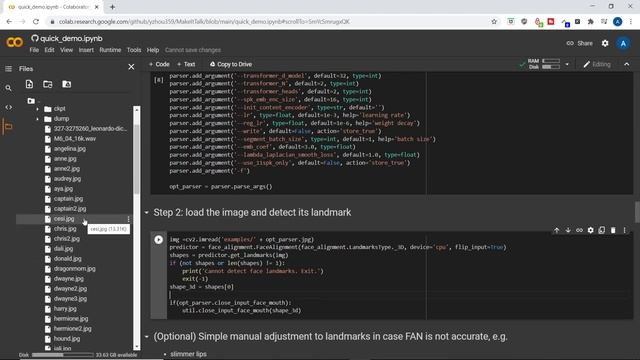Mirror cell in tab icon
This screenshot has height=360, width=640.
tap(602, 231)
